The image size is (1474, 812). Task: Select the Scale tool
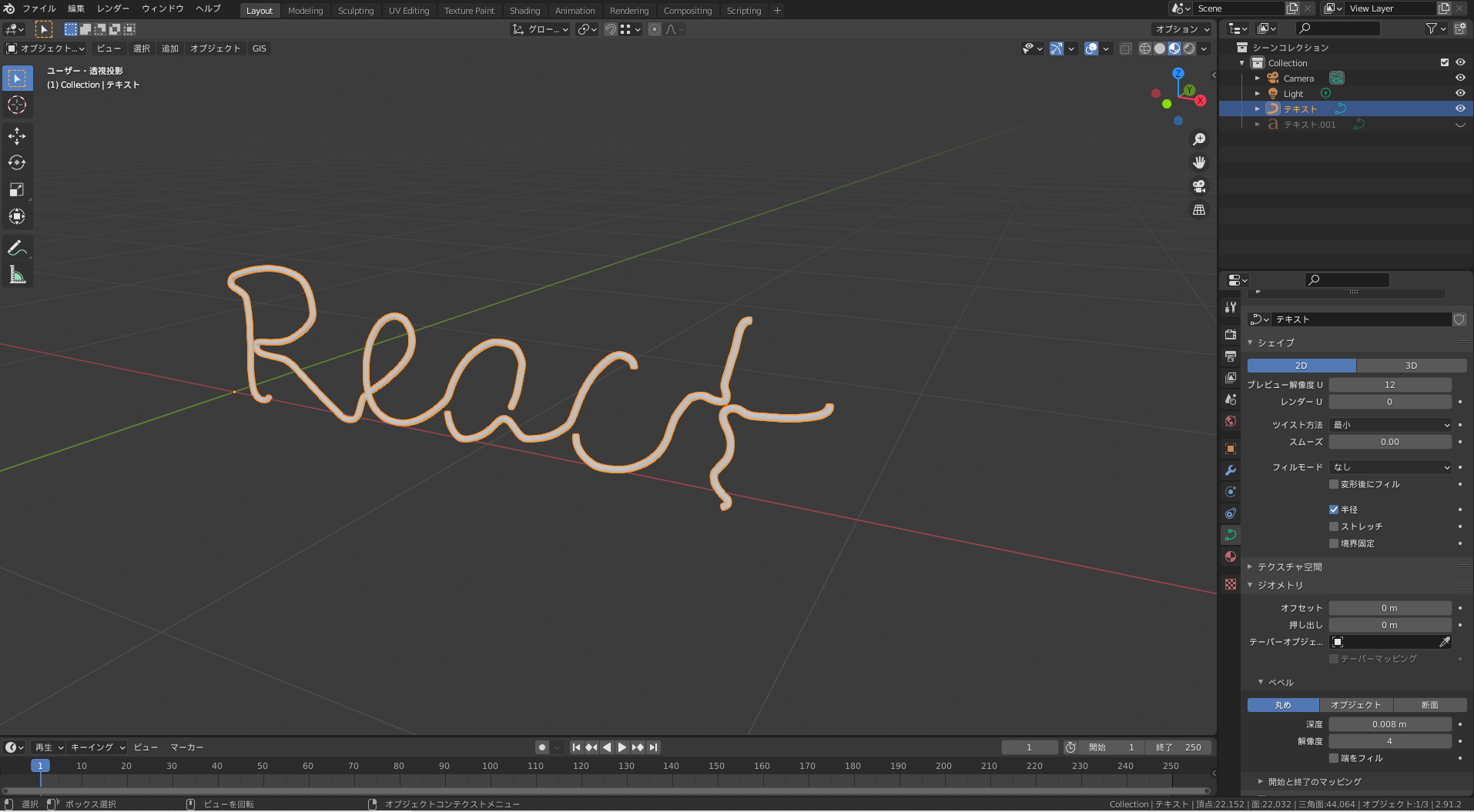point(17,190)
